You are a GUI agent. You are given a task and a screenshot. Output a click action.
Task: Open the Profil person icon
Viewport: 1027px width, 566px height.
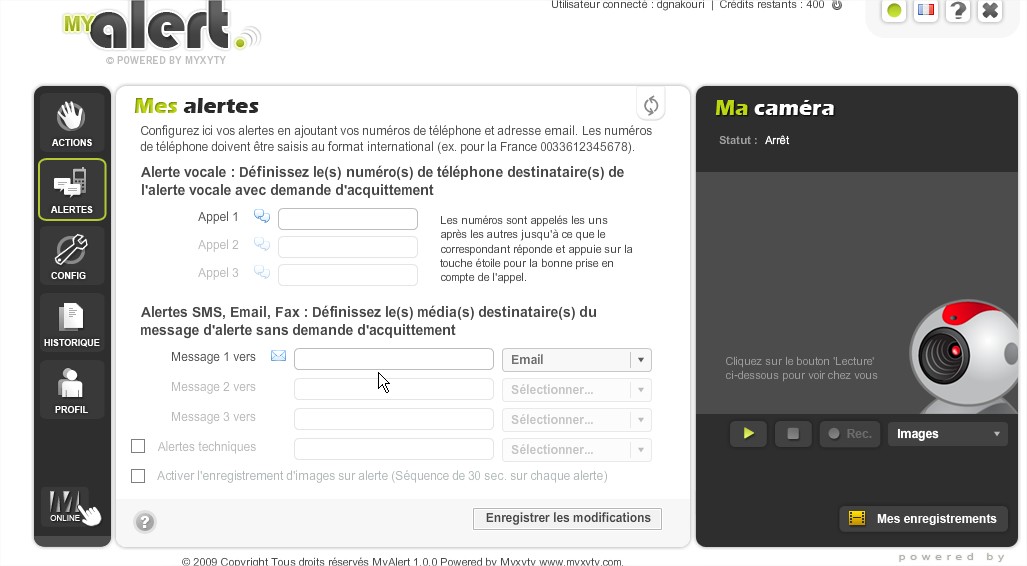pyautogui.click(x=71, y=390)
